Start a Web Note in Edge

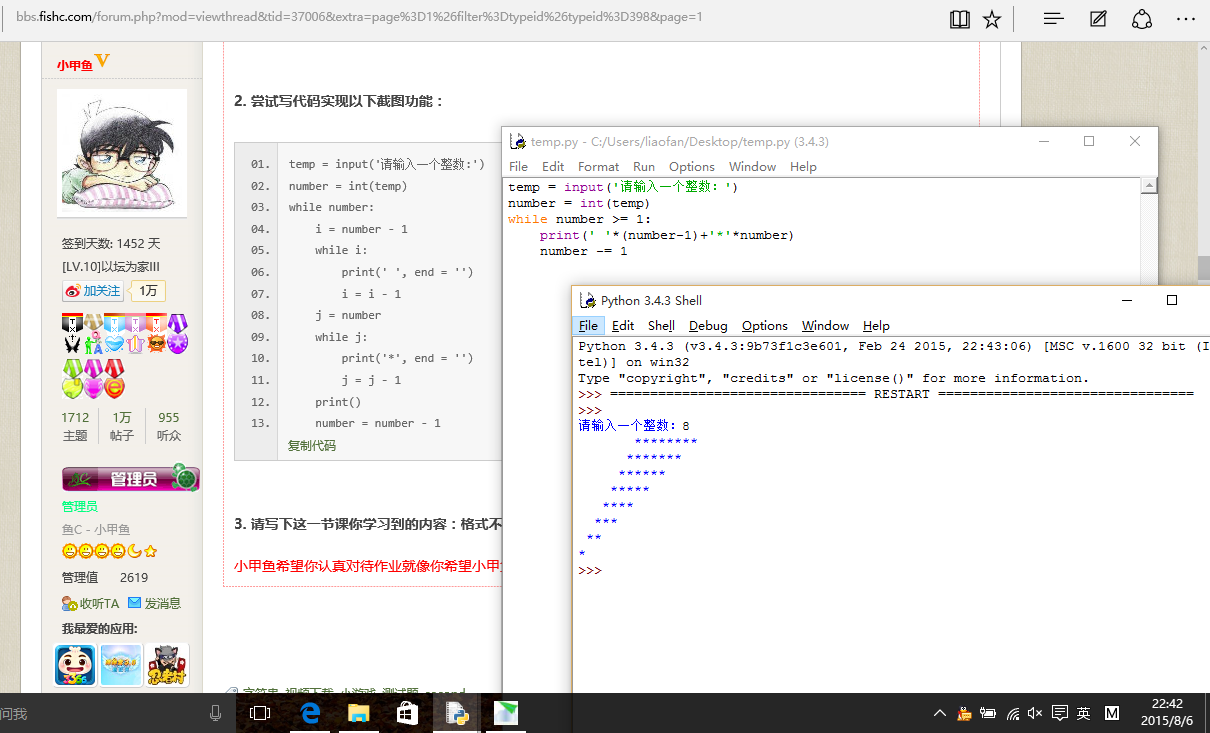click(1097, 18)
